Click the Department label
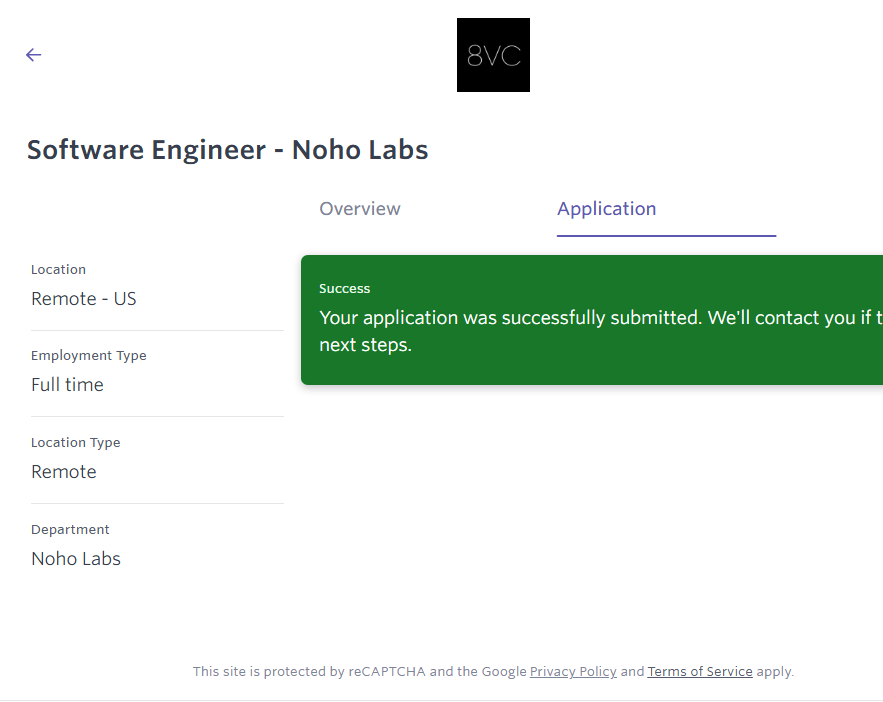 coord(70,530)
